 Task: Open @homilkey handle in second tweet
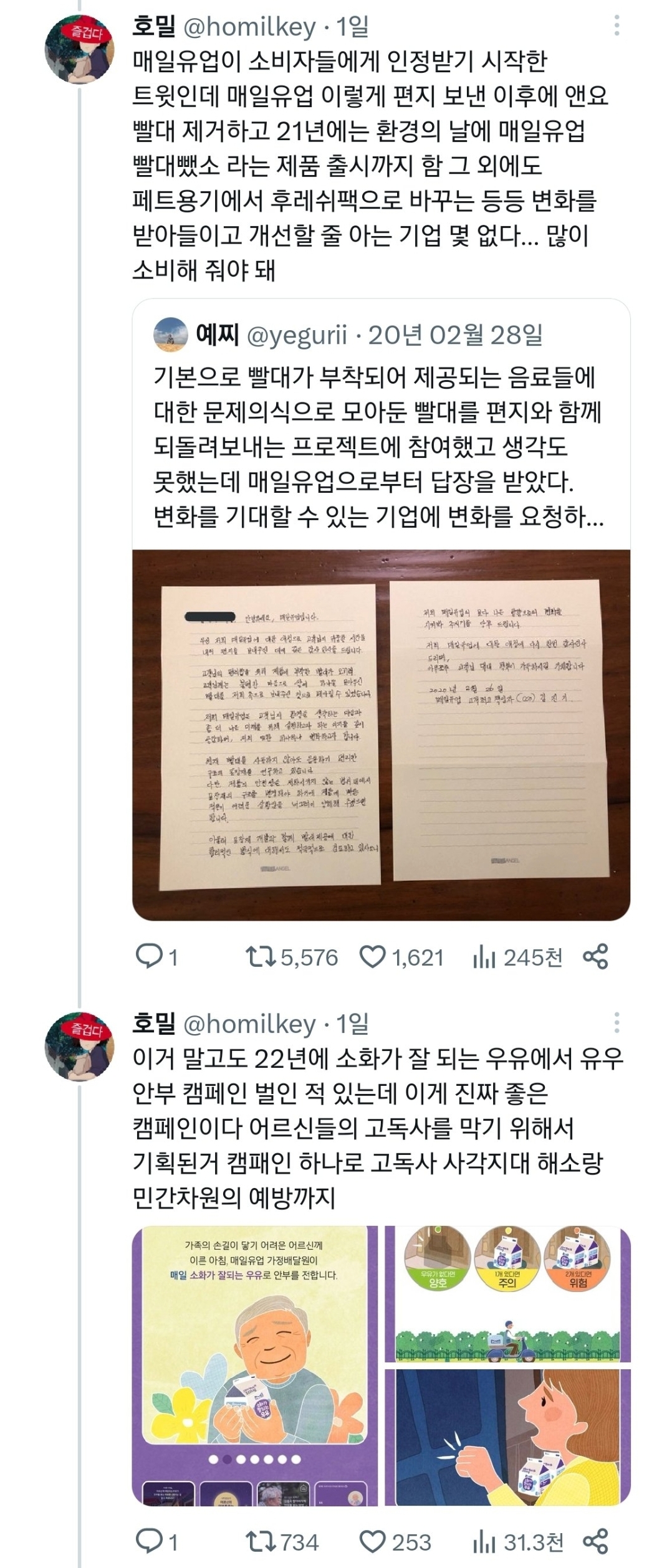tap(249, 1024)
